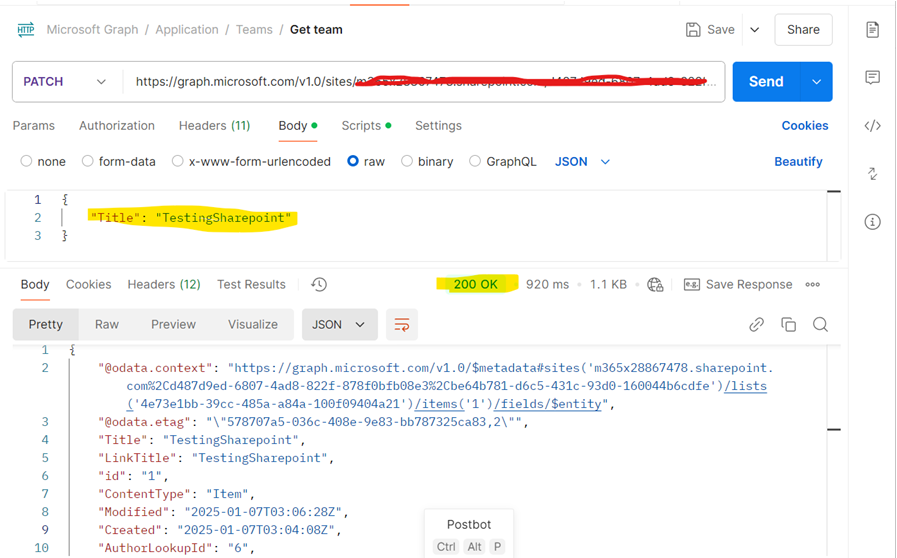Click the request URL input field
This screenshot has width=897, height=558.
[x=424, y=82]
